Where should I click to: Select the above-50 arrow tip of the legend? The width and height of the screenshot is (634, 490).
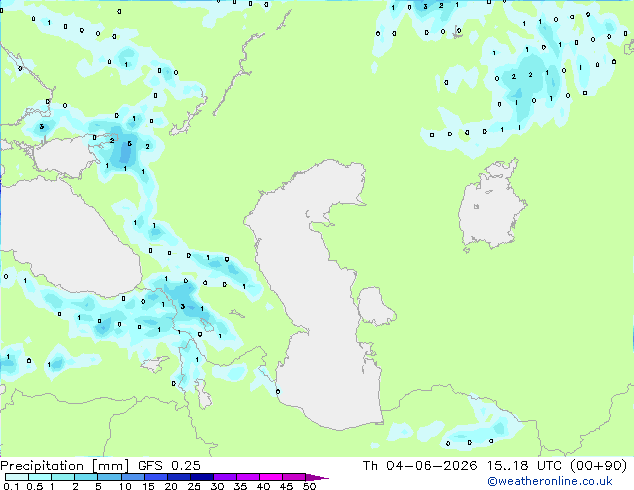tap(317, 478)
